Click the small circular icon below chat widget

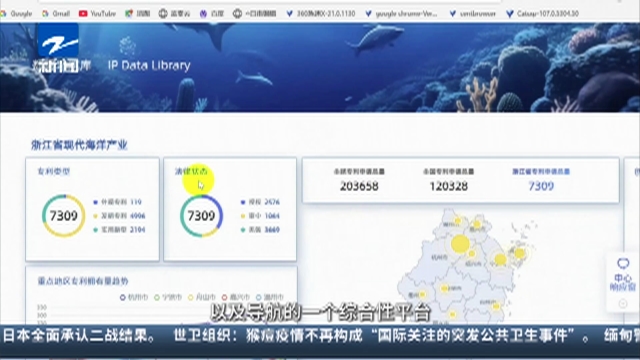point(623,303)
